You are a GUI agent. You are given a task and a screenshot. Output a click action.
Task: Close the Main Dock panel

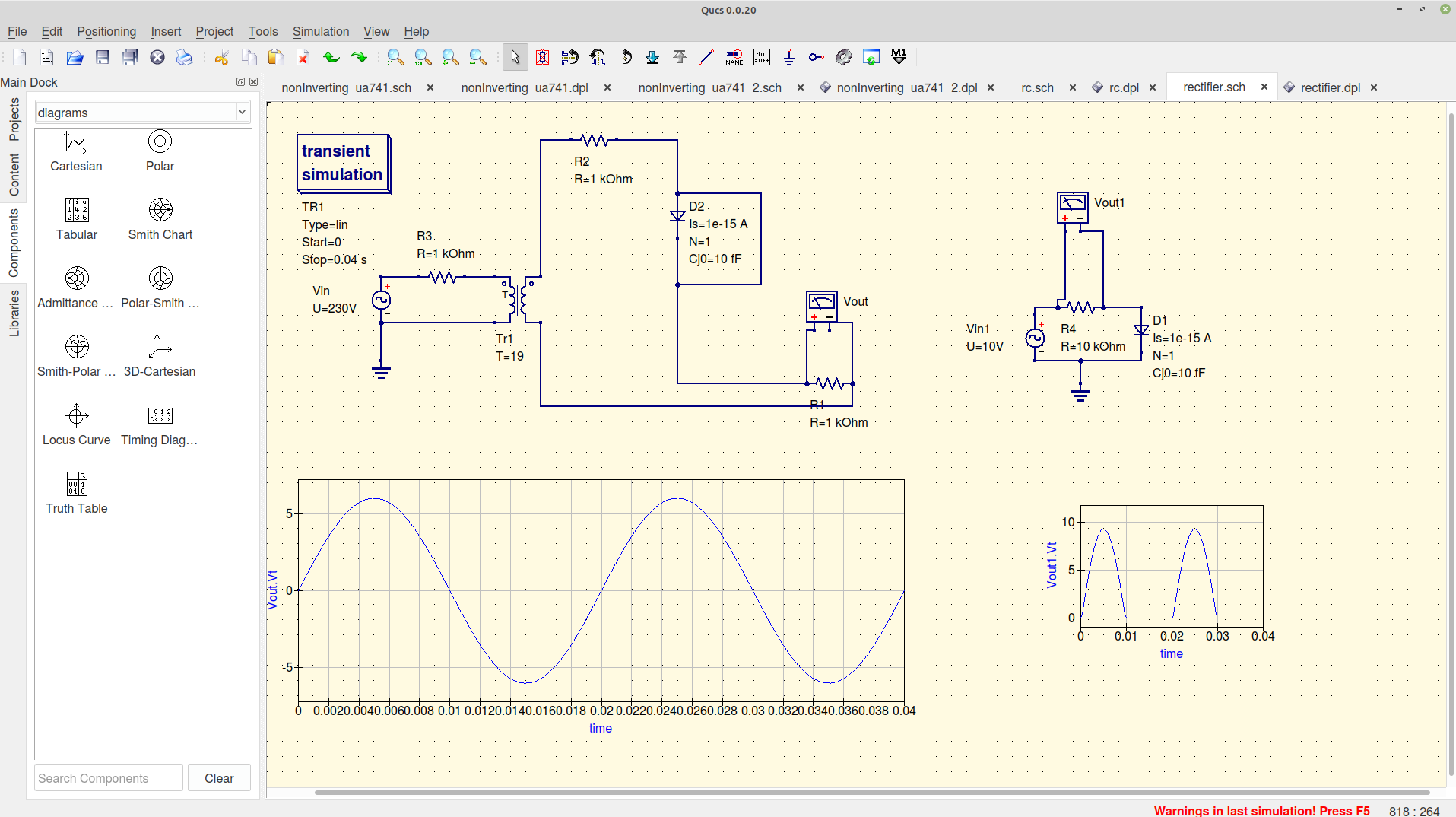pyautogui.click(x=254, y=81)
